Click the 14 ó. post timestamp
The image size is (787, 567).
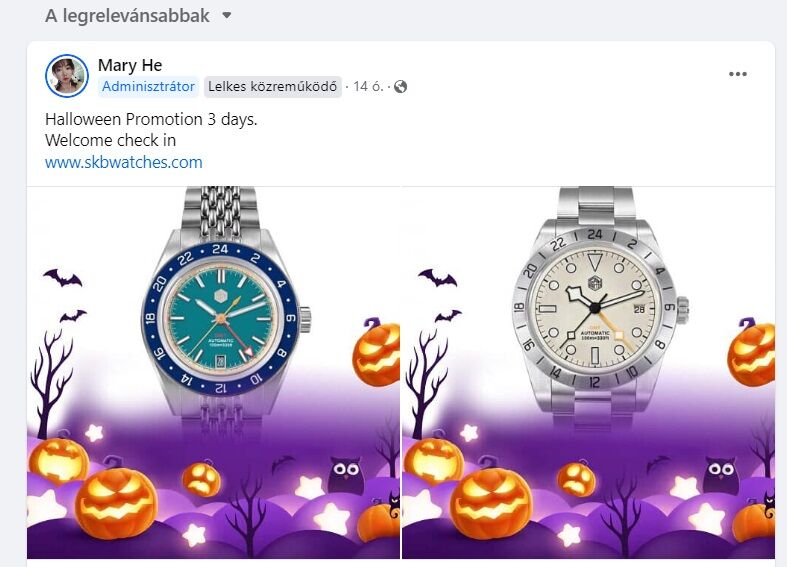368,86
